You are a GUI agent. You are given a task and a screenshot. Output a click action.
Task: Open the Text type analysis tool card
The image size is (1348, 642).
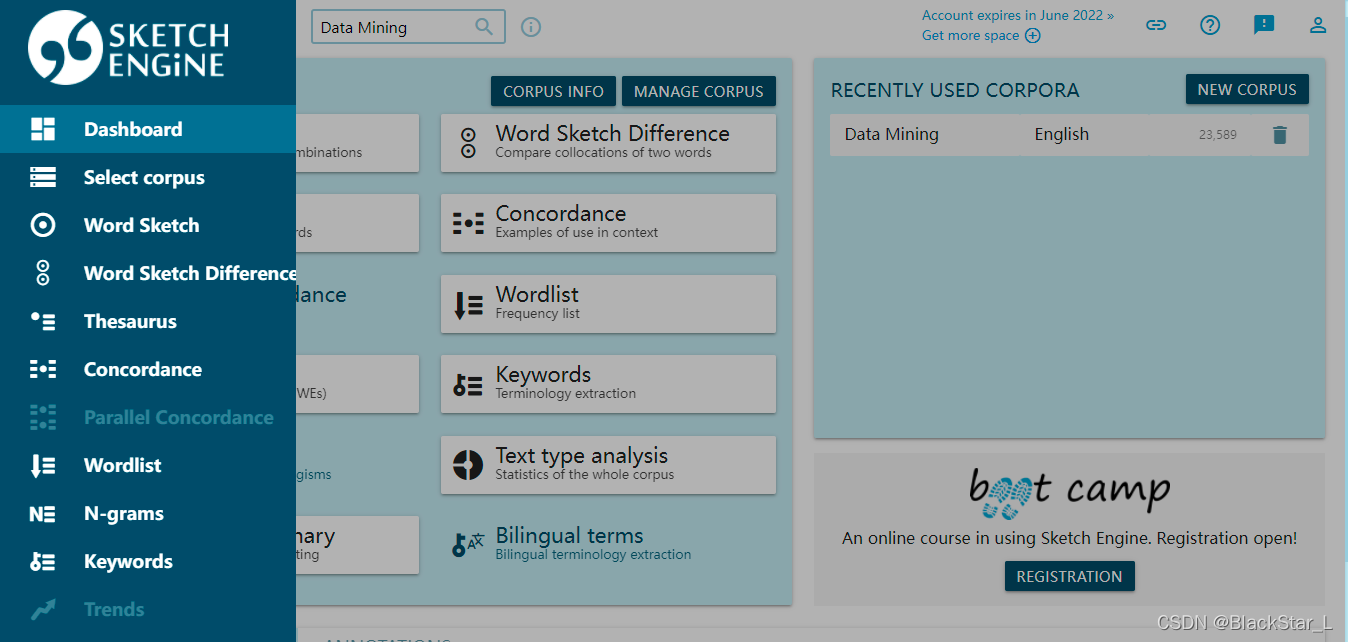608,465
